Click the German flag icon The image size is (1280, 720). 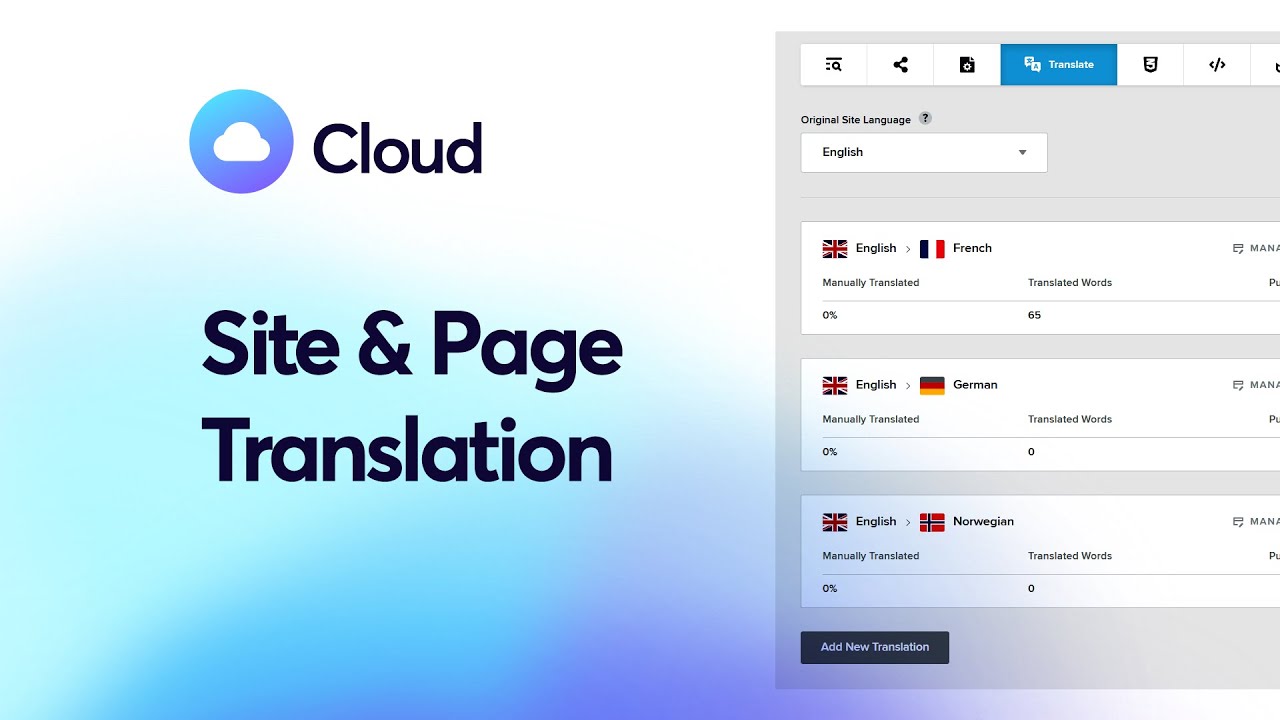pos(932,385)
